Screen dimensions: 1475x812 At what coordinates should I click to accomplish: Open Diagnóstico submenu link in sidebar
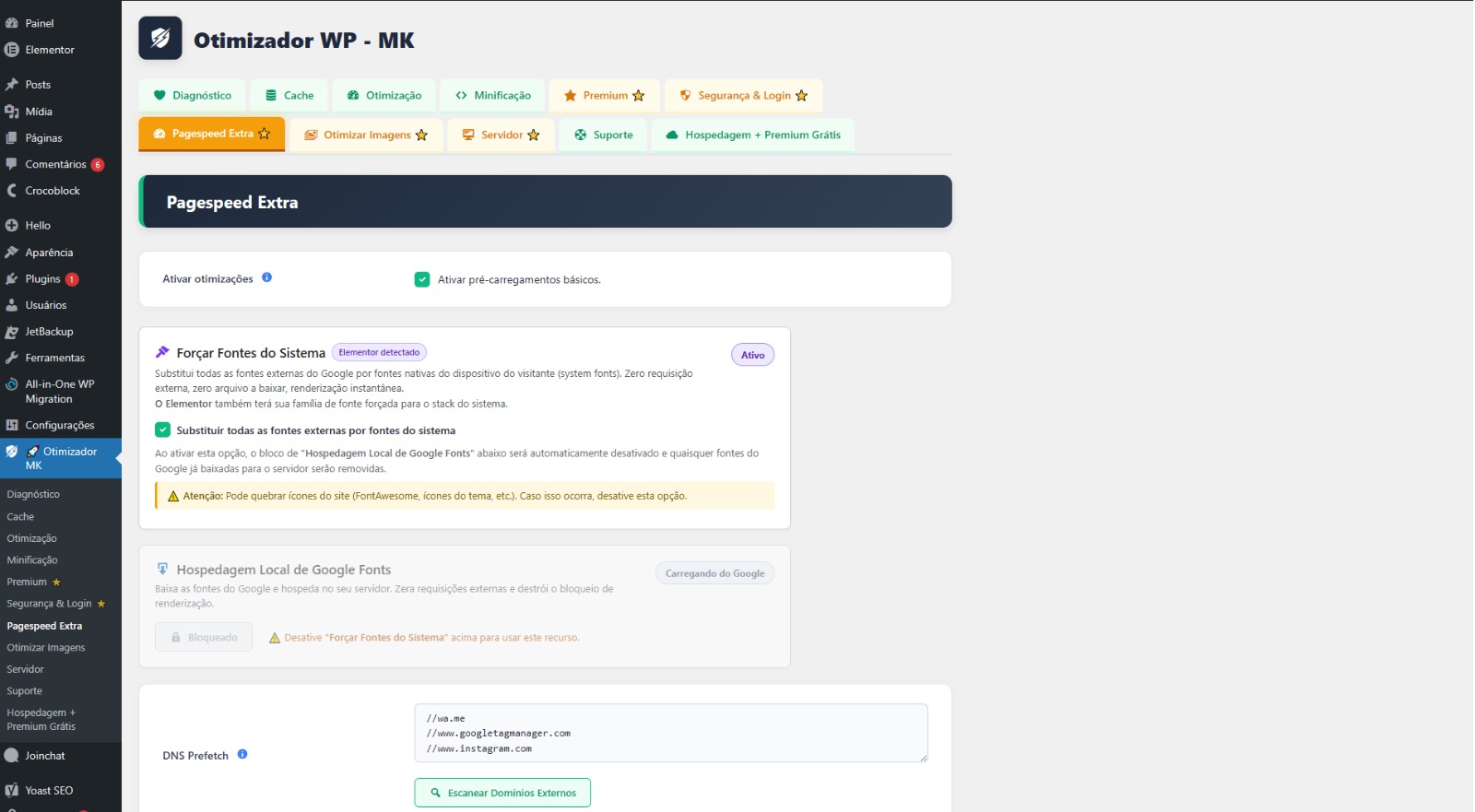[33, 495]
